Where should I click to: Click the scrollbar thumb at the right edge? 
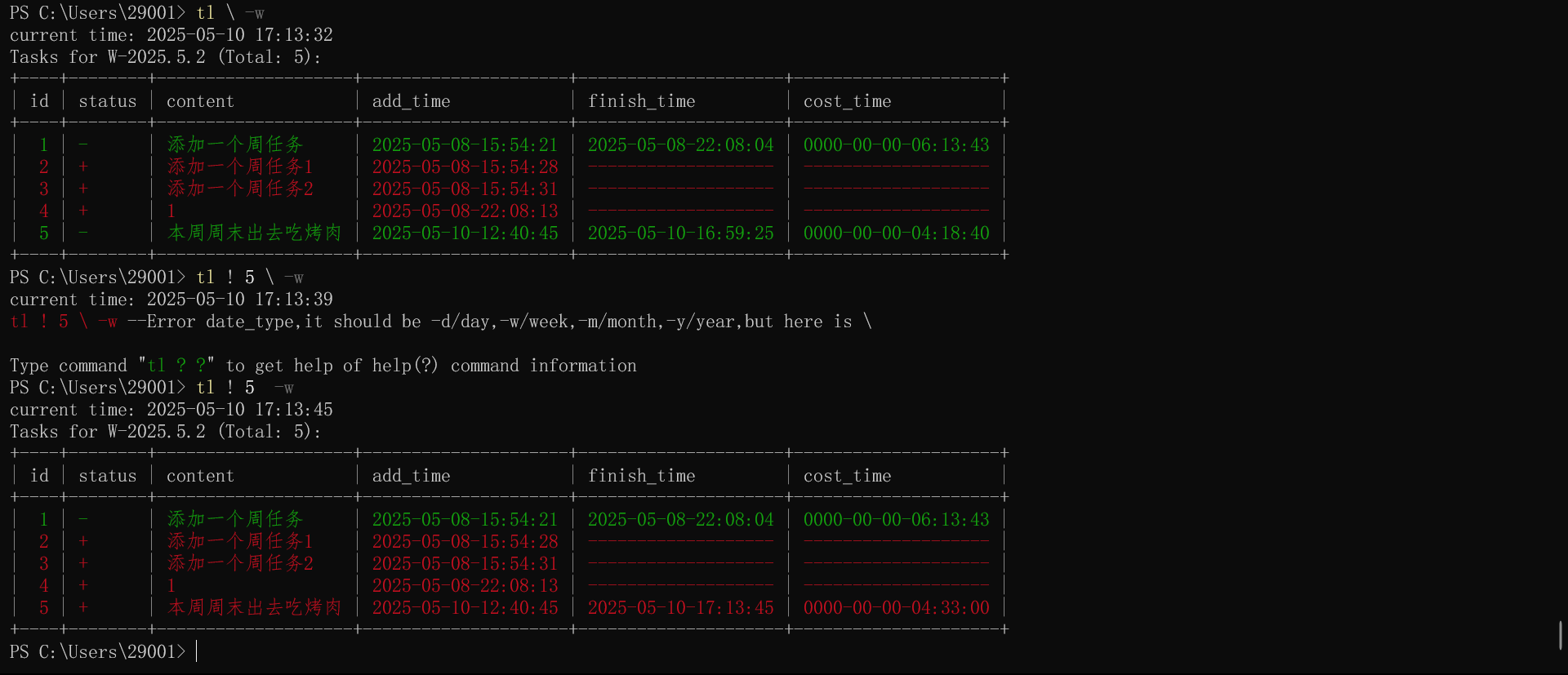[1560, 635]
